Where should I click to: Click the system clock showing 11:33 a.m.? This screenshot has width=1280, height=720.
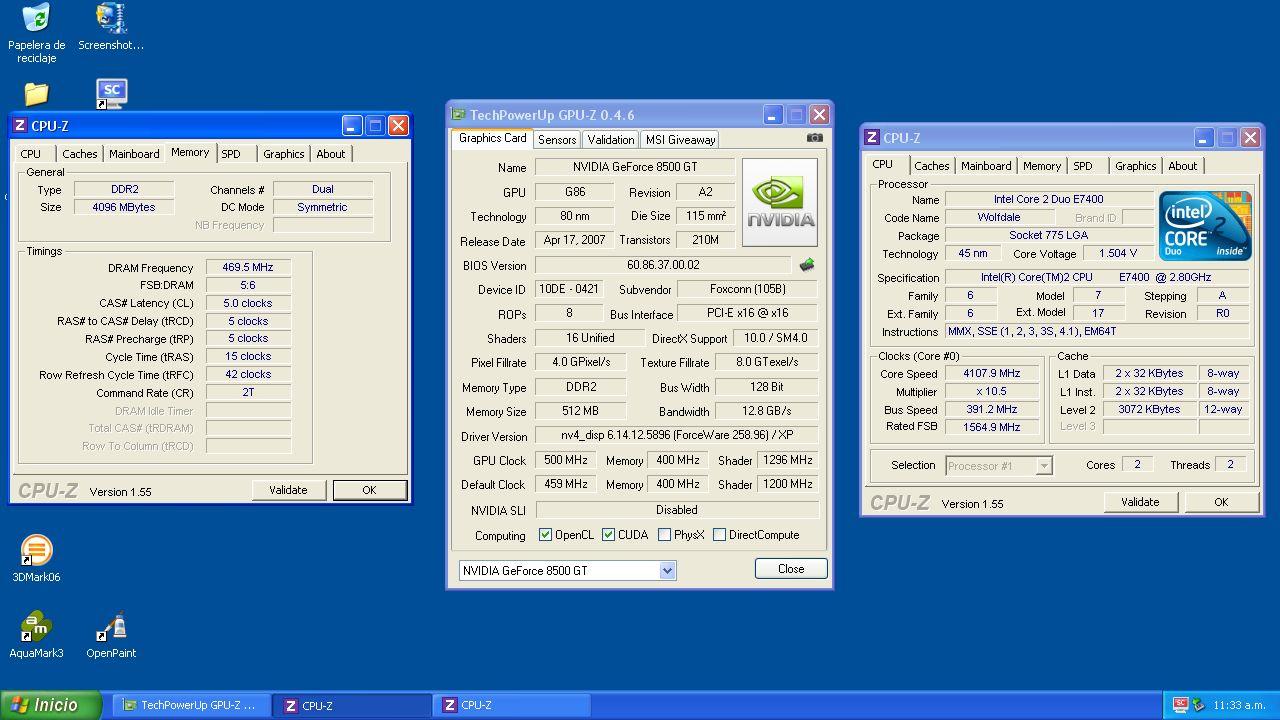click(x=1239, y=705)
